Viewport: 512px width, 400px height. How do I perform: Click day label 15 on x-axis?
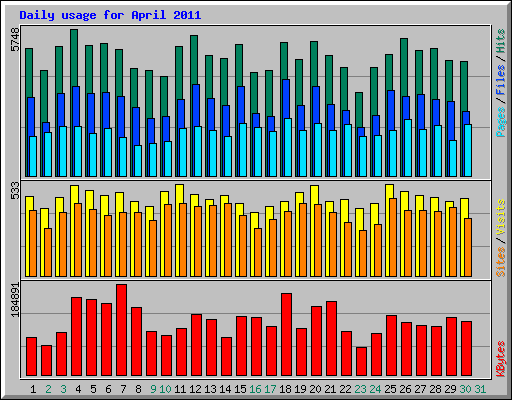click(x=240, y=389)
